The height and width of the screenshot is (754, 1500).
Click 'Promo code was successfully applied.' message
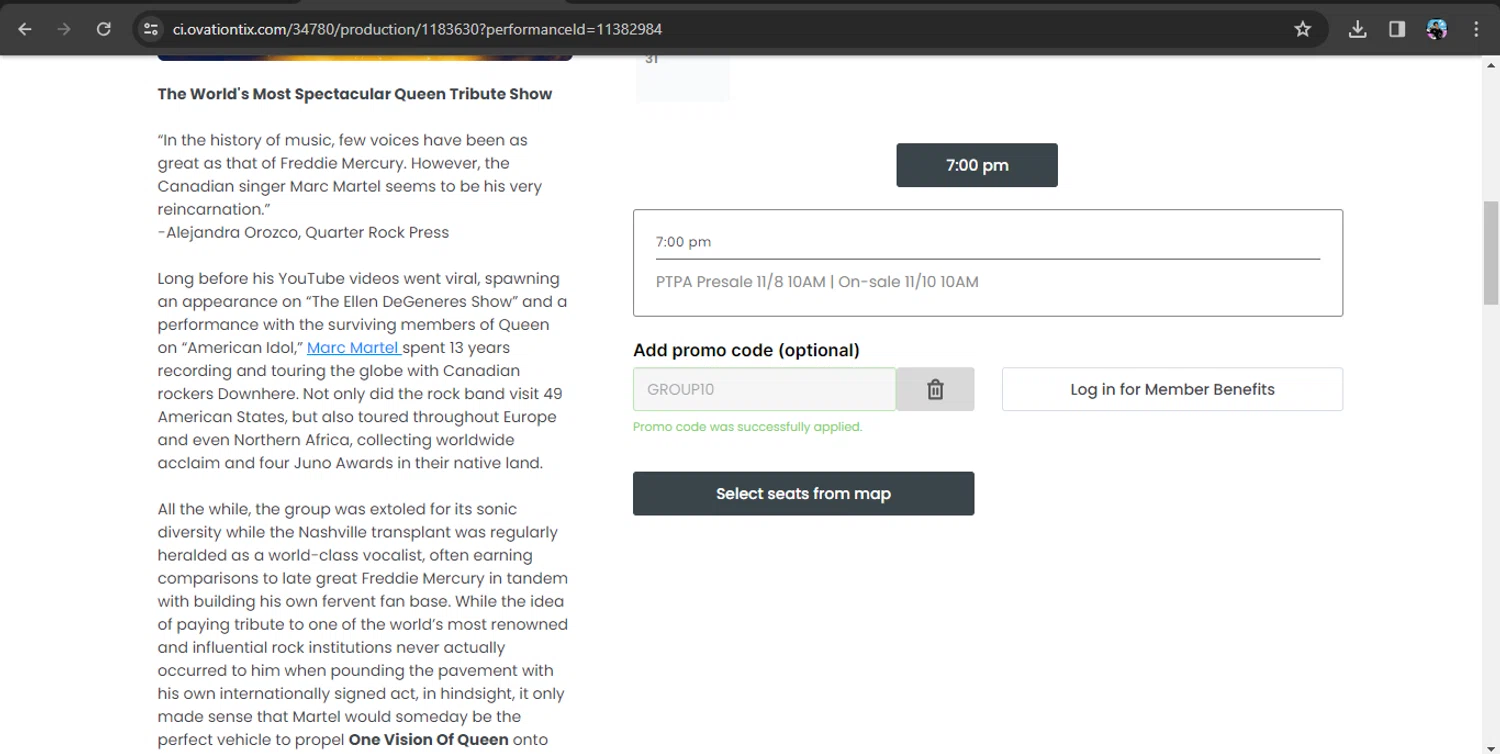coord(747,427)
